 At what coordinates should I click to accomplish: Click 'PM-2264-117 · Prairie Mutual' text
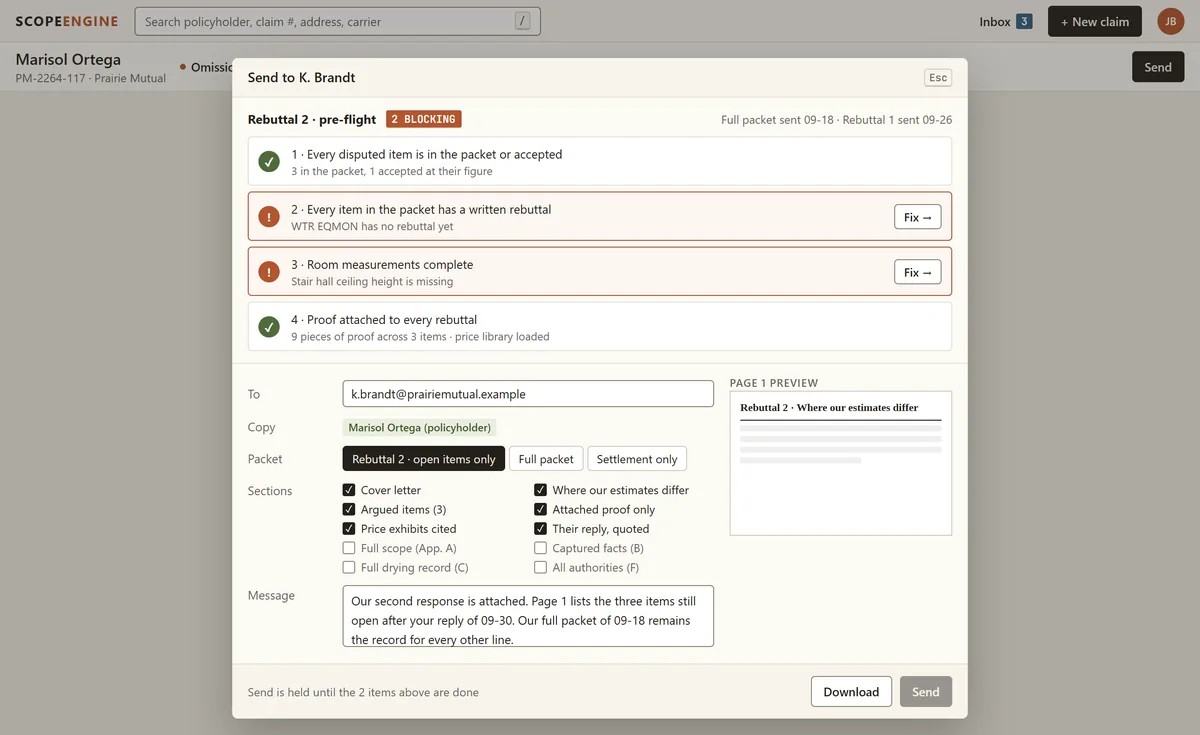pyautogui.click(x=90, y=78)
